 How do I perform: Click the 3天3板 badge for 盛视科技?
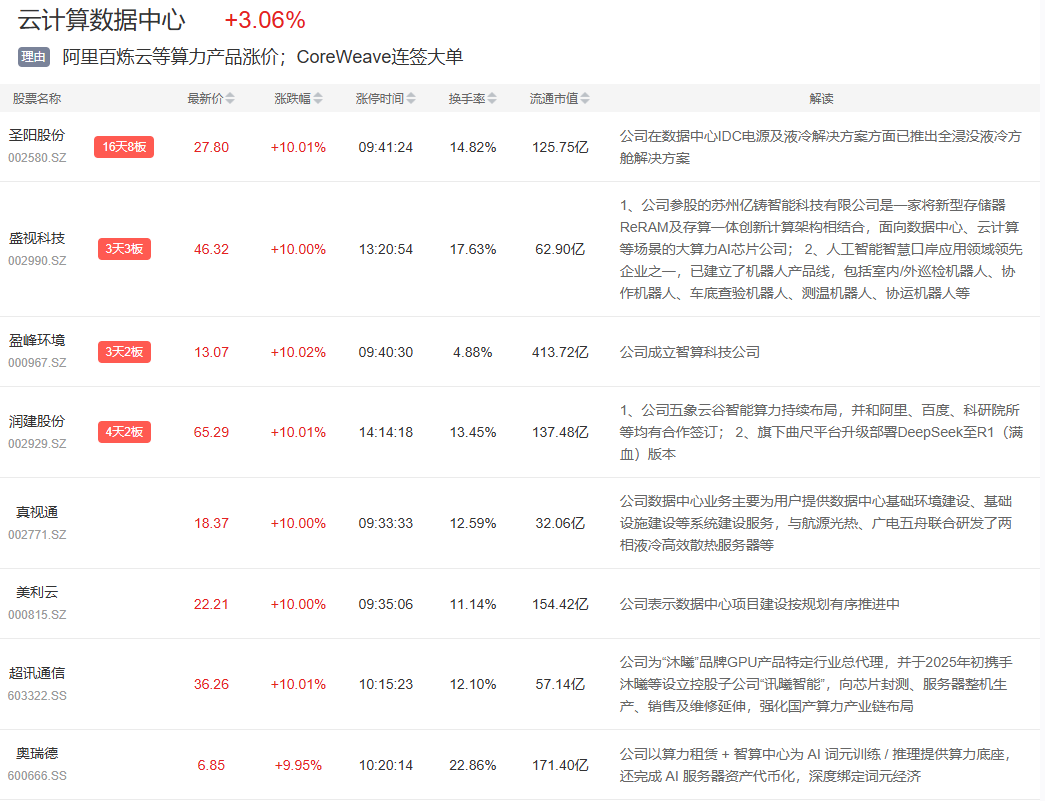(x=124, y=249)
